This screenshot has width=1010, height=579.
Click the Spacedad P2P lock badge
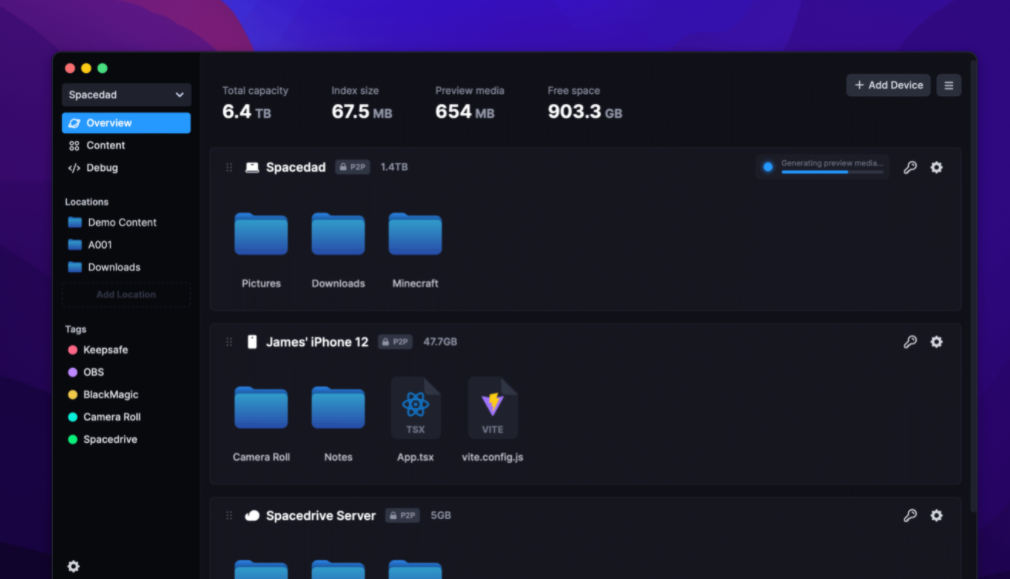352,167
